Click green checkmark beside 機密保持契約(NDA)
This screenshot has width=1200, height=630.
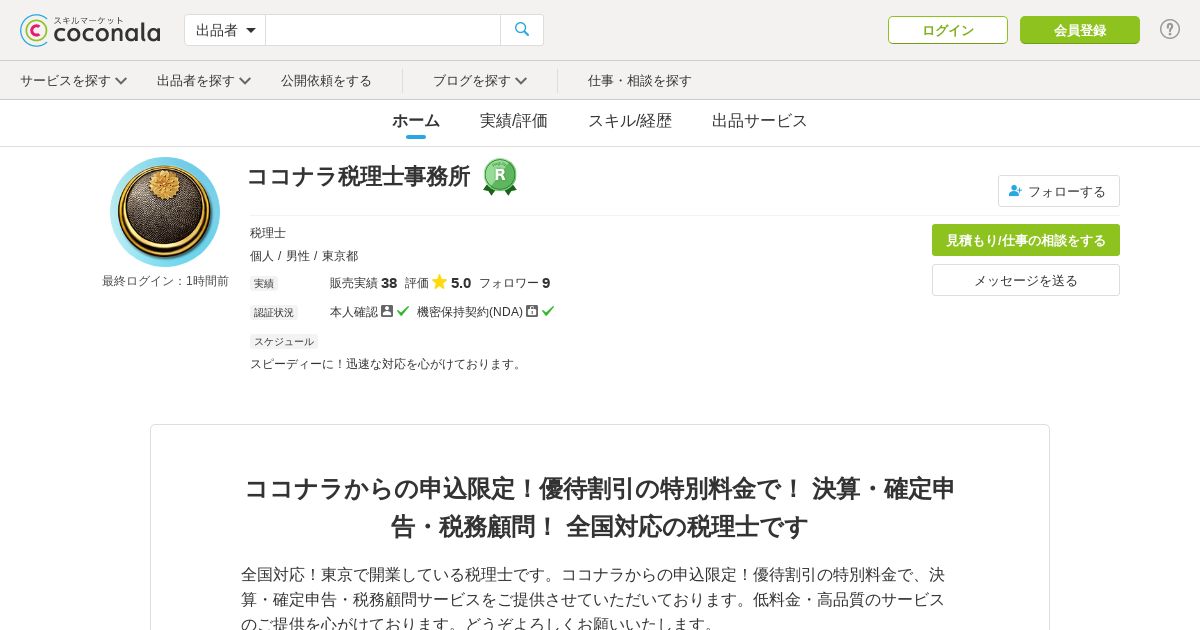[x=548, y=311]
